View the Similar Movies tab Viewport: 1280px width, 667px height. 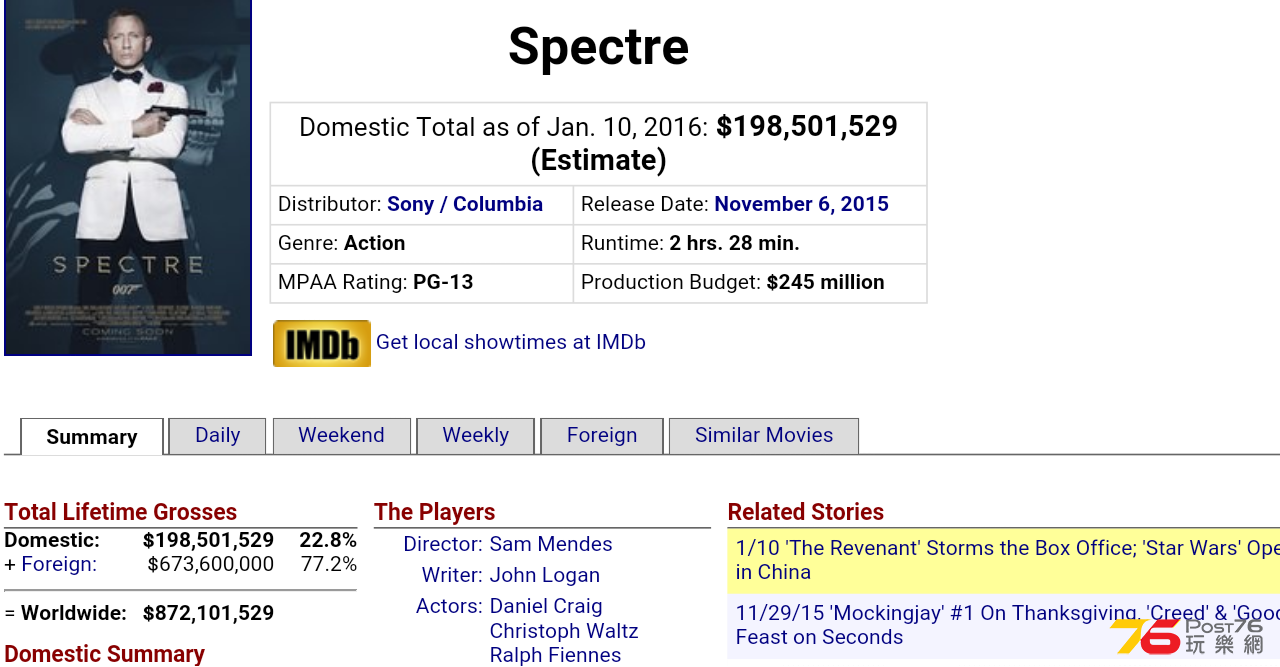click(763, 436)
